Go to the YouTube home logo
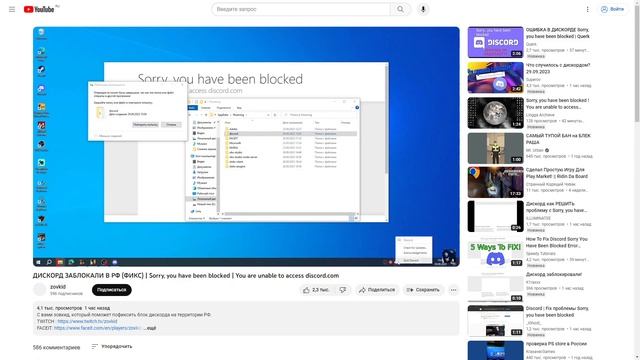Screen dimensions: 640x360 pos(39,9)
